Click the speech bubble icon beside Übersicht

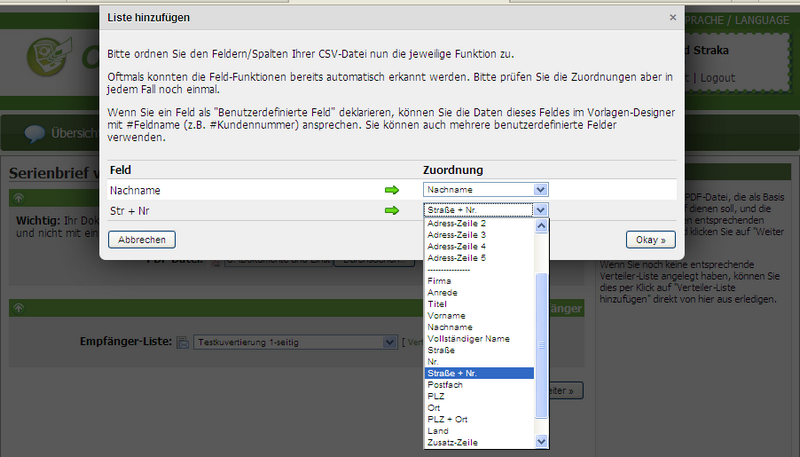tap(35, 134)
